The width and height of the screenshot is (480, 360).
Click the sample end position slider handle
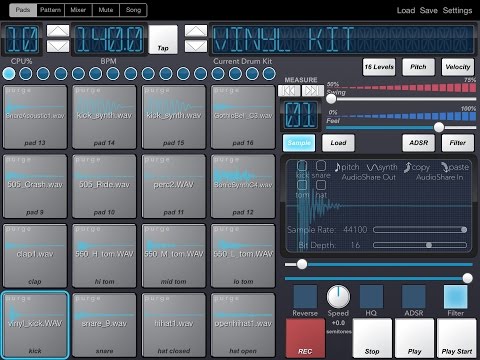468,278
